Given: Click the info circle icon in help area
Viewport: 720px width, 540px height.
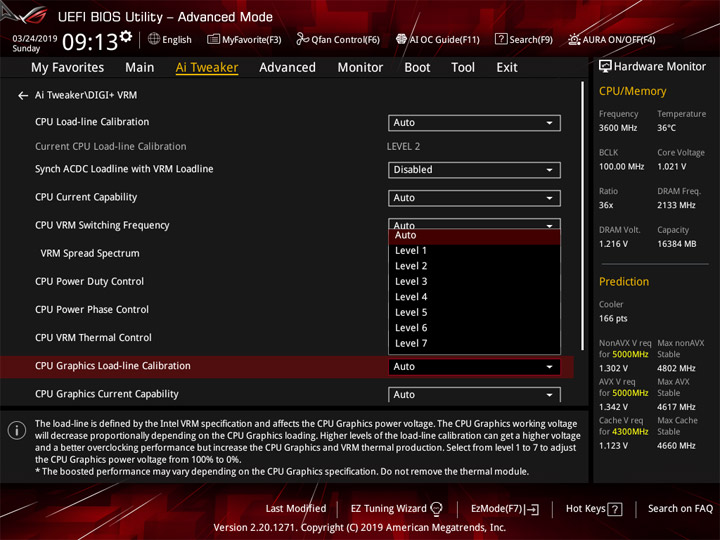Looking at the screenshot, I should click(x=17, y=431).
